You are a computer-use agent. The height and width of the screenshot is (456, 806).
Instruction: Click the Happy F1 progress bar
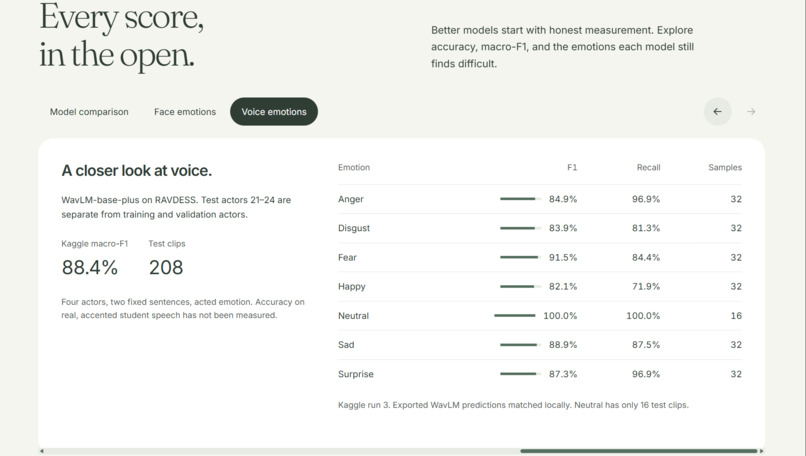pyautogui.click(x=520, y=286)
